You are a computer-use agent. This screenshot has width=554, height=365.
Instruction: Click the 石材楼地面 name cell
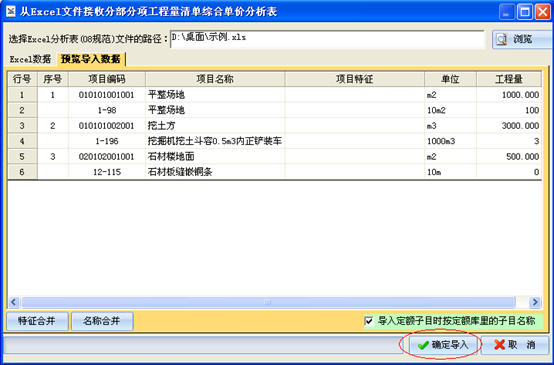pos(215,157)
